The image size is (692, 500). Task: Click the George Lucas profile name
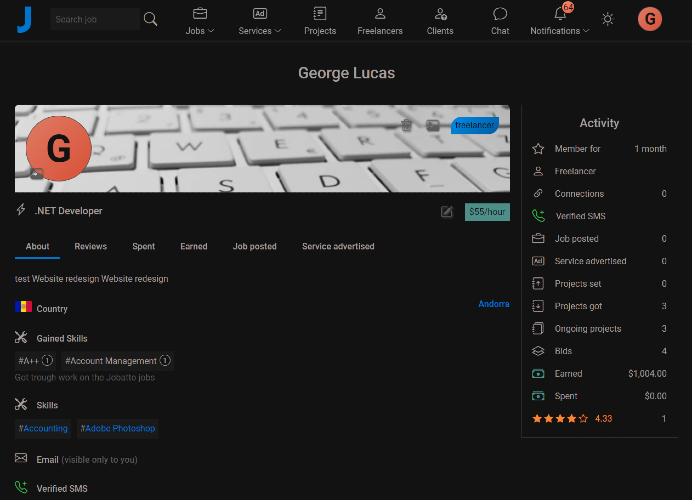(x=346, y=73)
